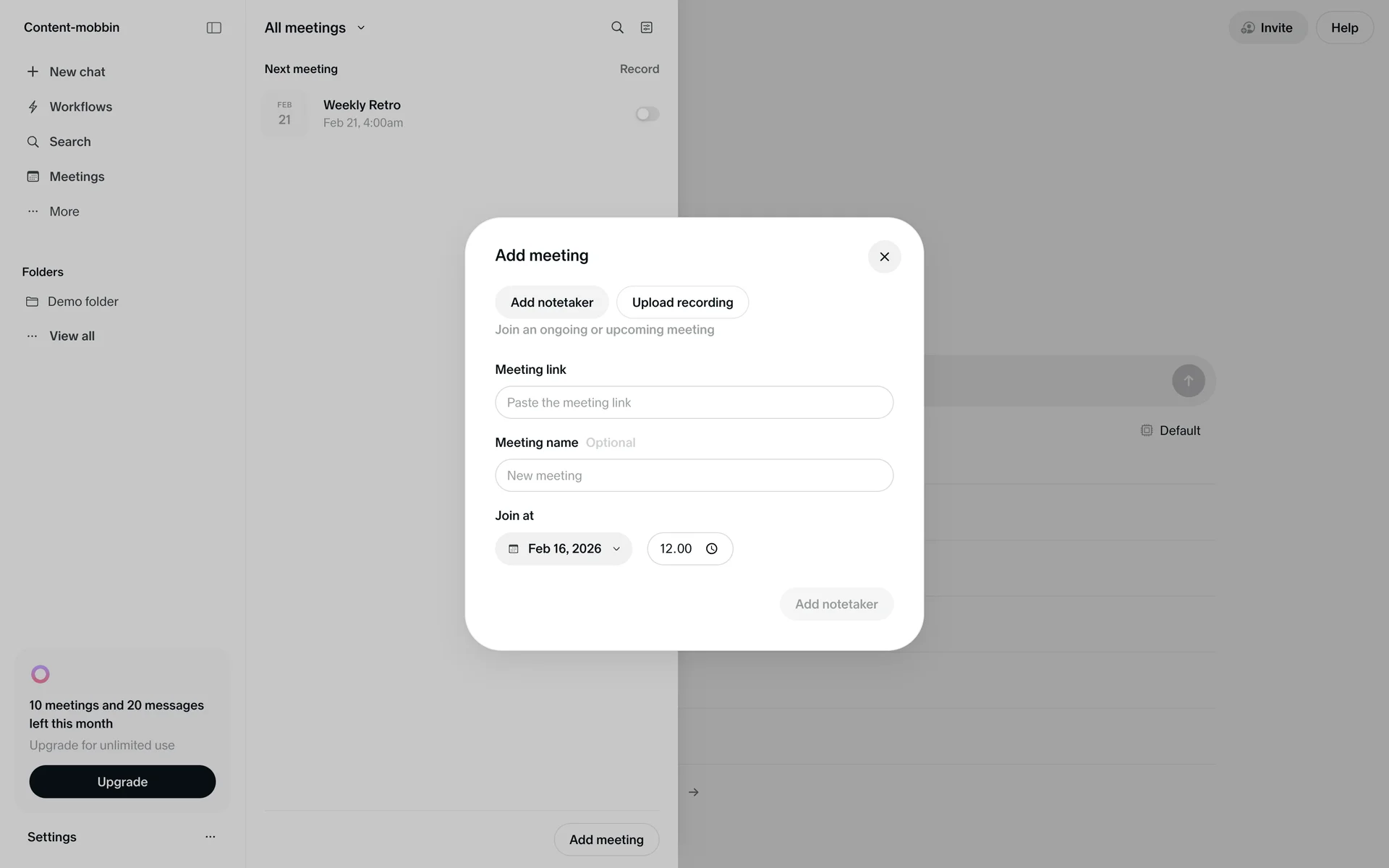Click the clock icon in time field
The height and width of the screenshot is (868, 1389).
coord(712,549)
